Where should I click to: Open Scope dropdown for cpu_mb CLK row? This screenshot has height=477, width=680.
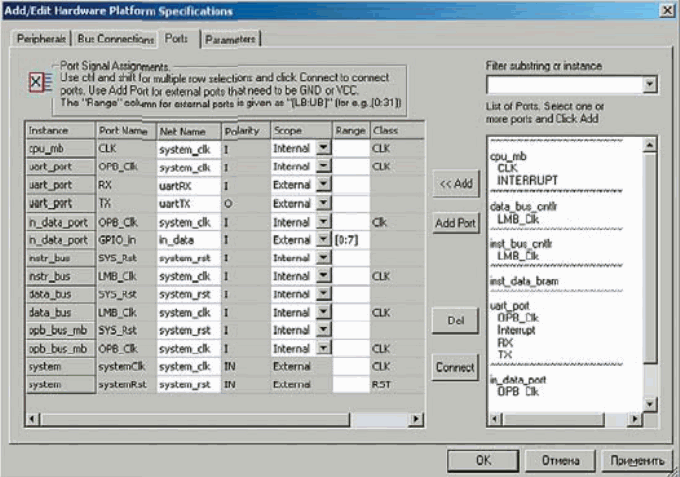coord(323,147)
